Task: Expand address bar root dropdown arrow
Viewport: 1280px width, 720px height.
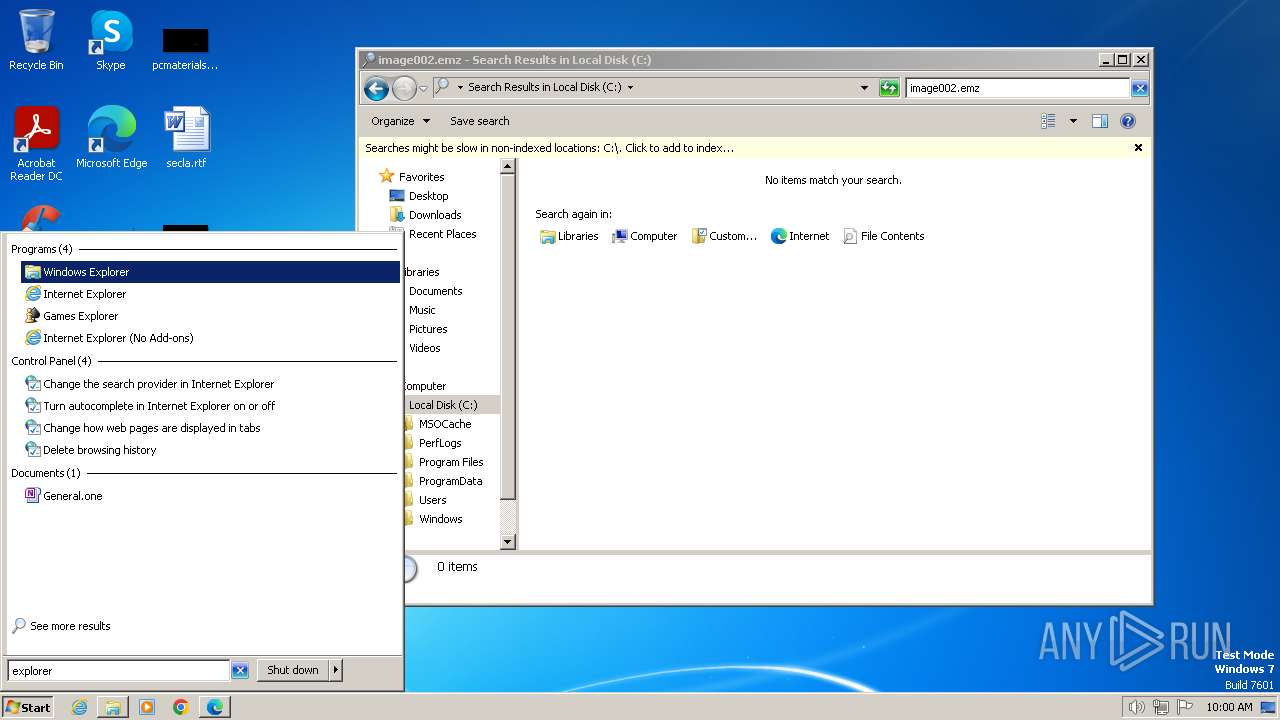Action: click(460, 87)
